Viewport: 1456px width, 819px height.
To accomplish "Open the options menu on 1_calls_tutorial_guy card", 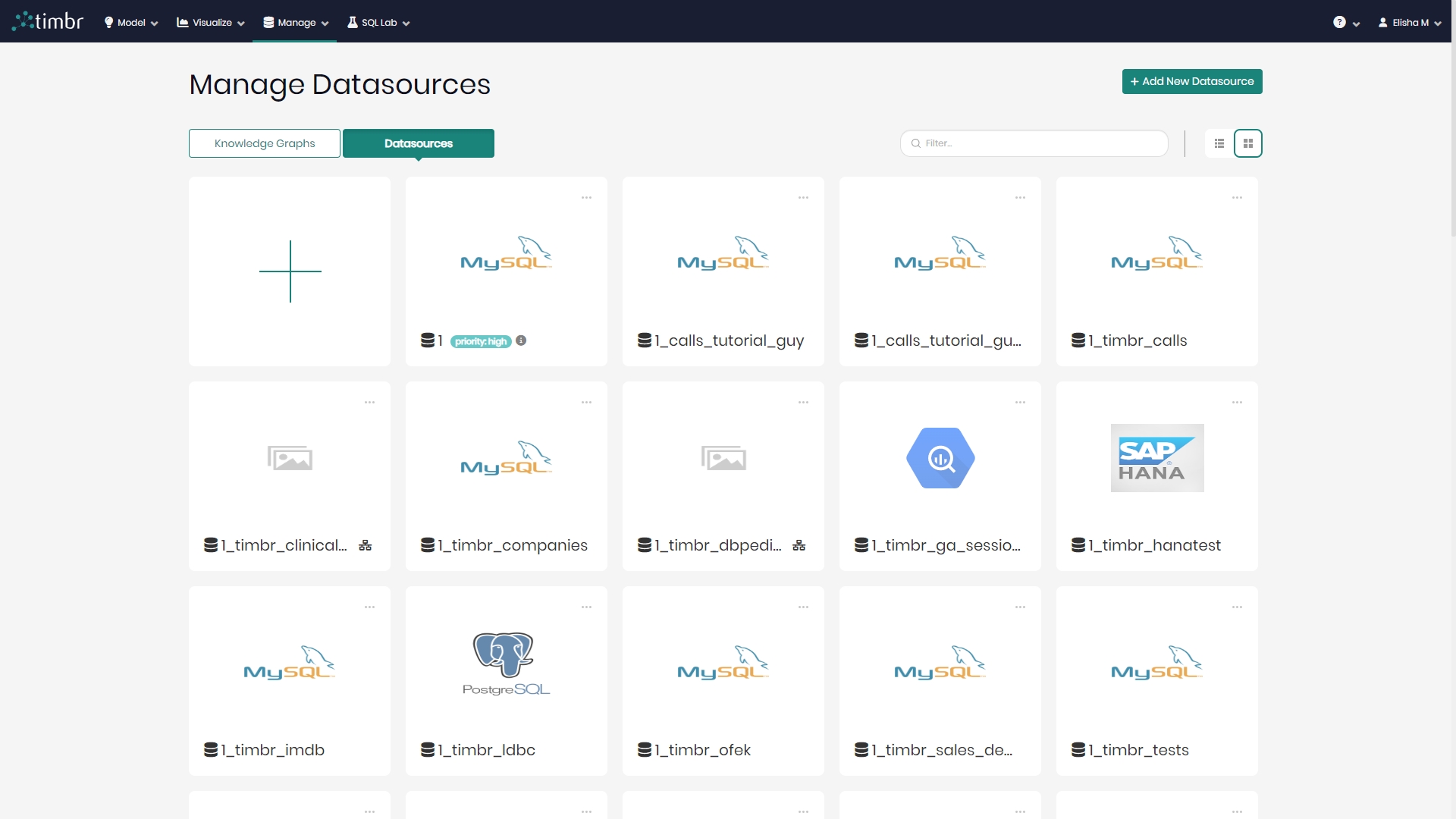I will [803, 197].
